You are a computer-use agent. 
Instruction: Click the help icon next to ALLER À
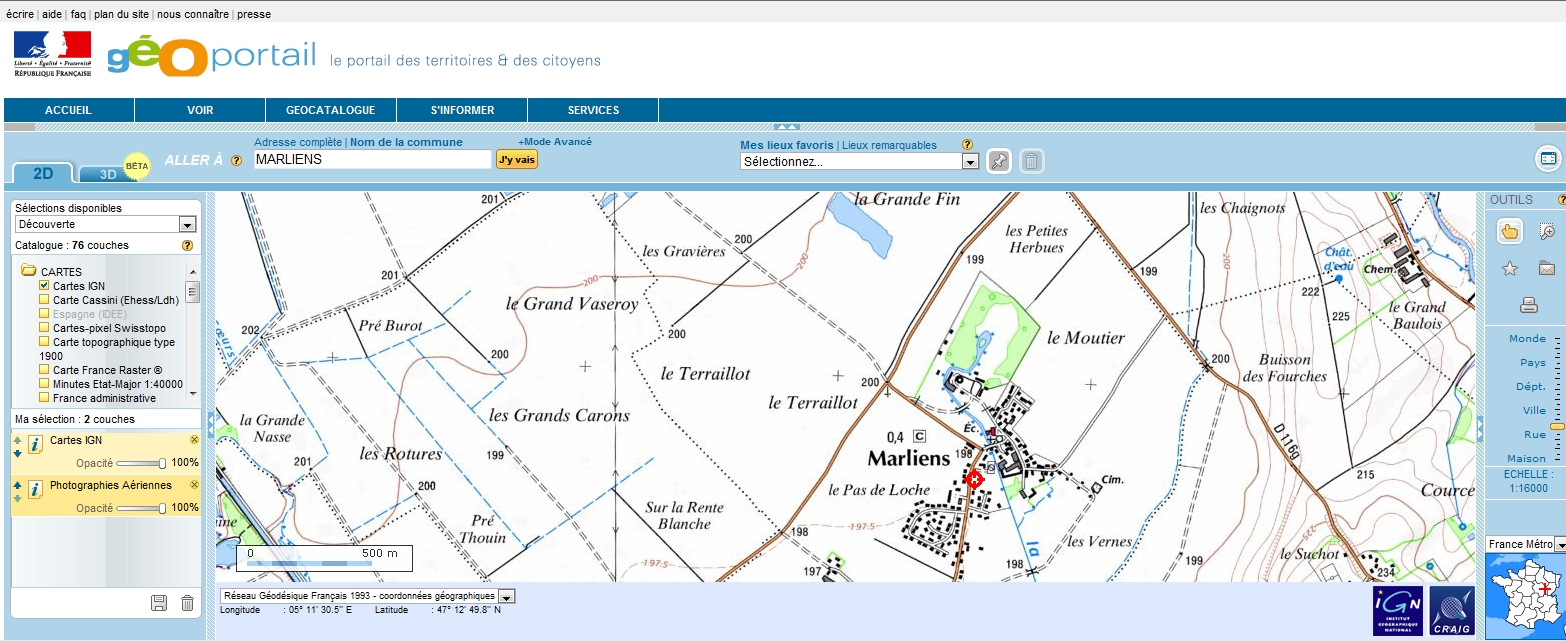point(237,160)
